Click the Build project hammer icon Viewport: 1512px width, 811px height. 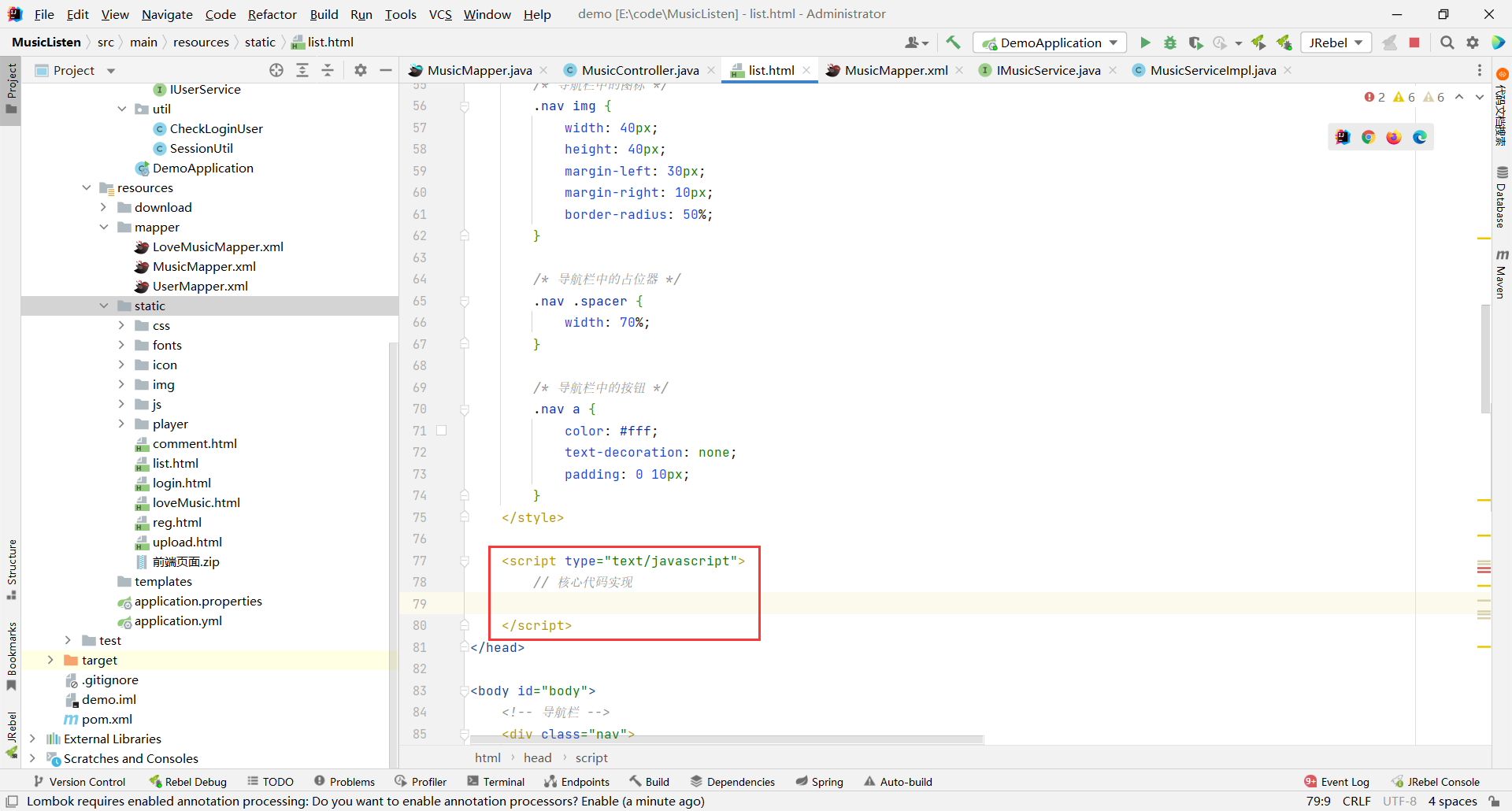click(953, 43)
